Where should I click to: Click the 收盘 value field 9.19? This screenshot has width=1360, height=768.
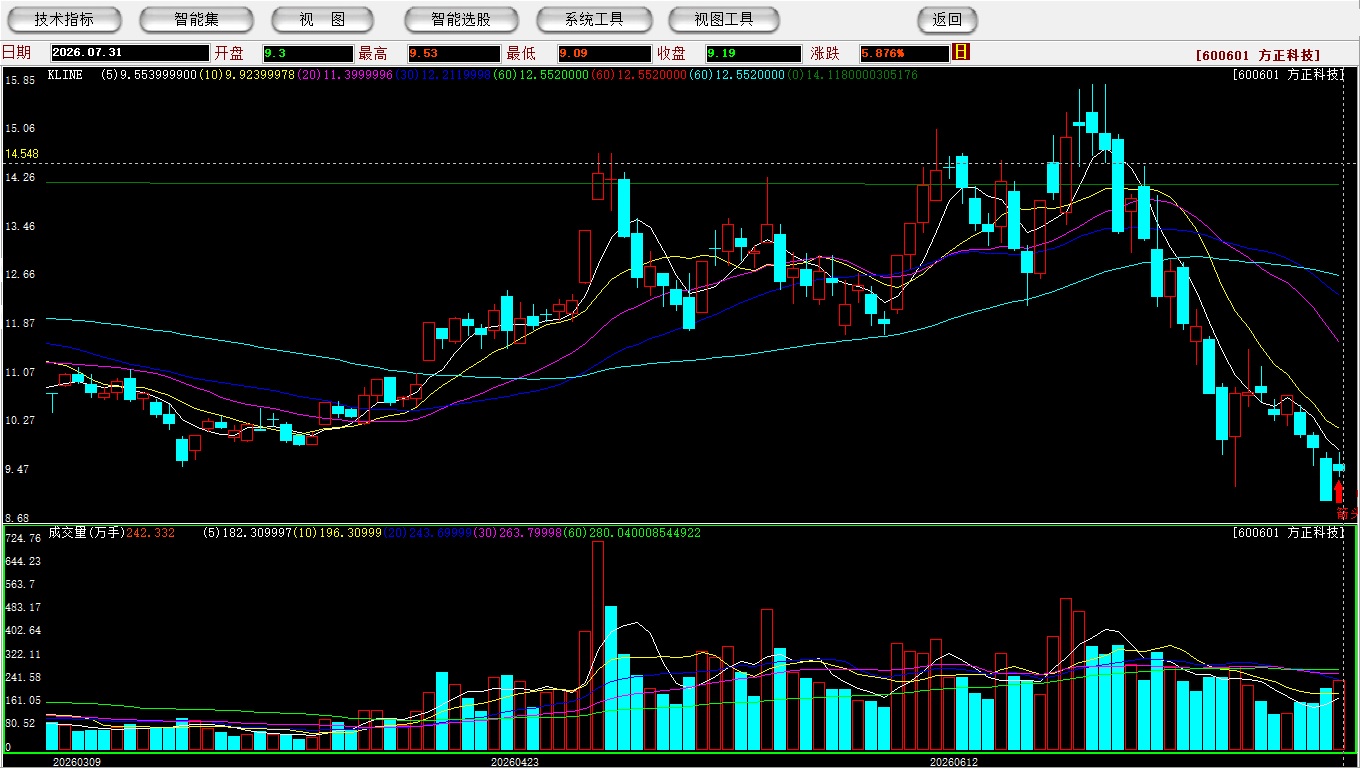[x=753, y=53]
